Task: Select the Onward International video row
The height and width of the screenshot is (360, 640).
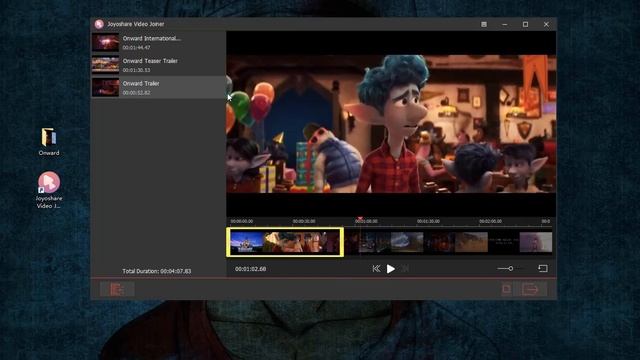Action: [x=159, y=42]
